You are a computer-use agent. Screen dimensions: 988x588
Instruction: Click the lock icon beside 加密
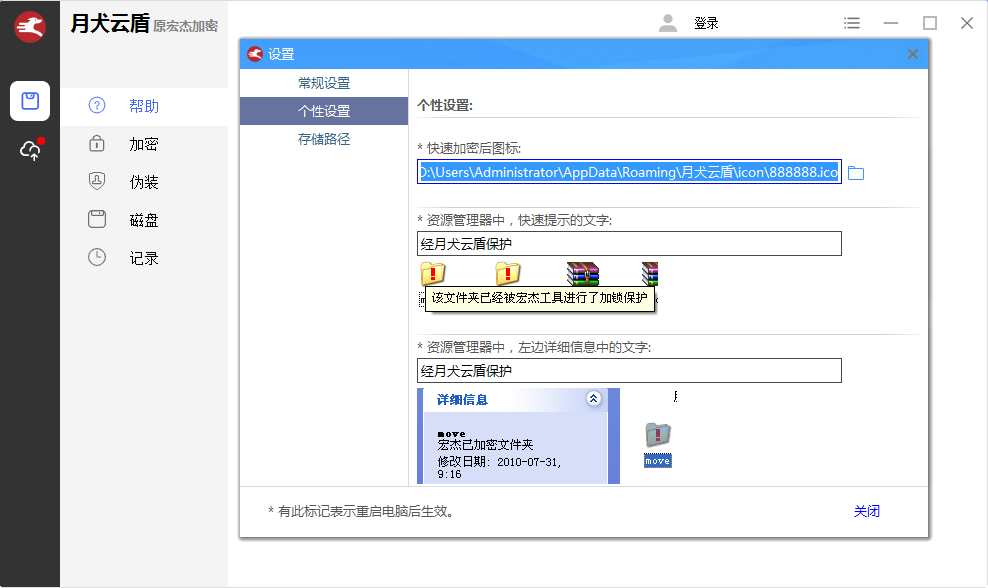pyautogui.click(x=97, y=144)
